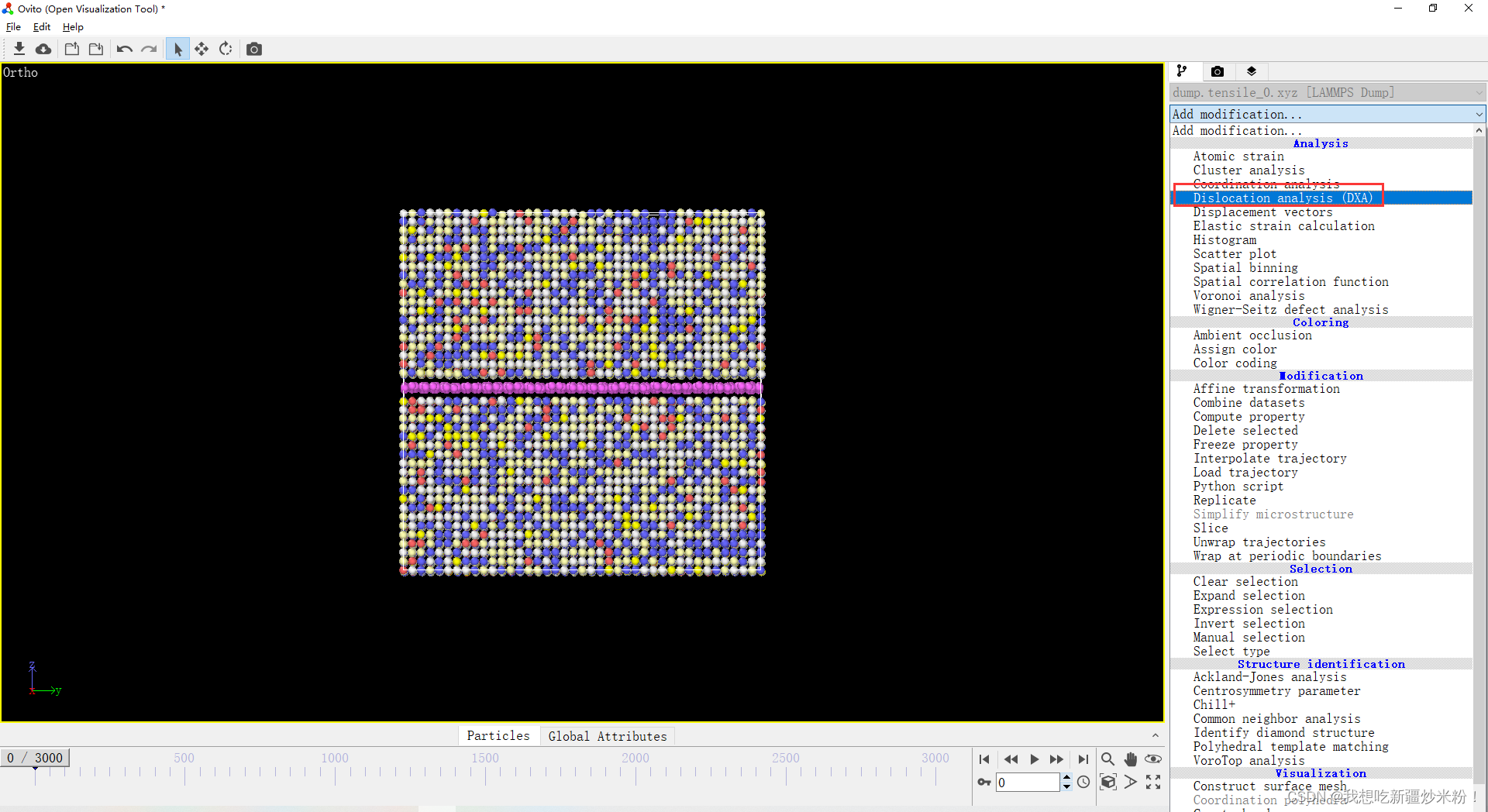Open the overlays/layers tab icon
This screenshot has height=812, width=1488.
pyautogui.click(x=1251, y=71)
